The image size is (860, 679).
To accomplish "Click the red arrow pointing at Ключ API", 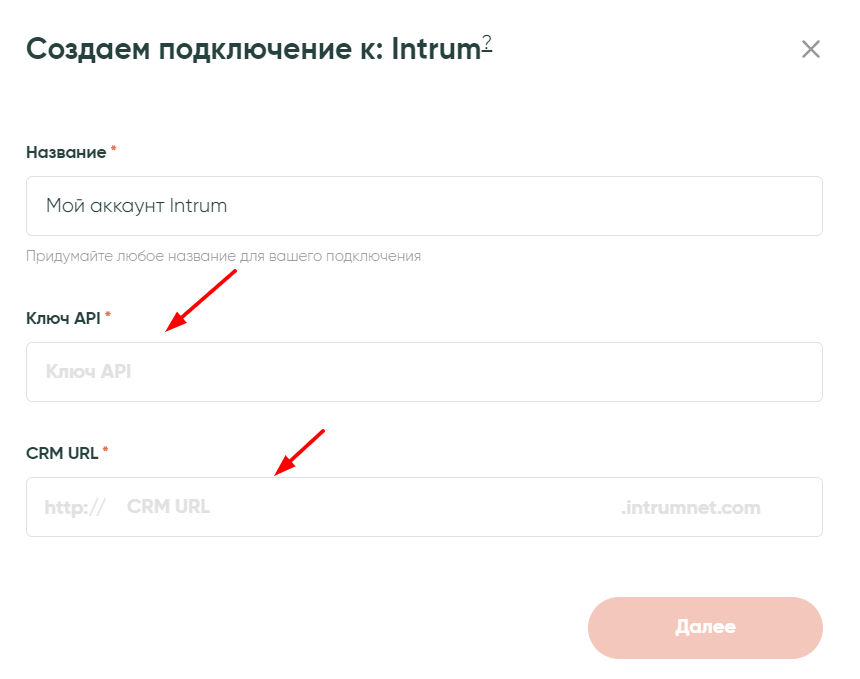I will [x=200, y=300].
